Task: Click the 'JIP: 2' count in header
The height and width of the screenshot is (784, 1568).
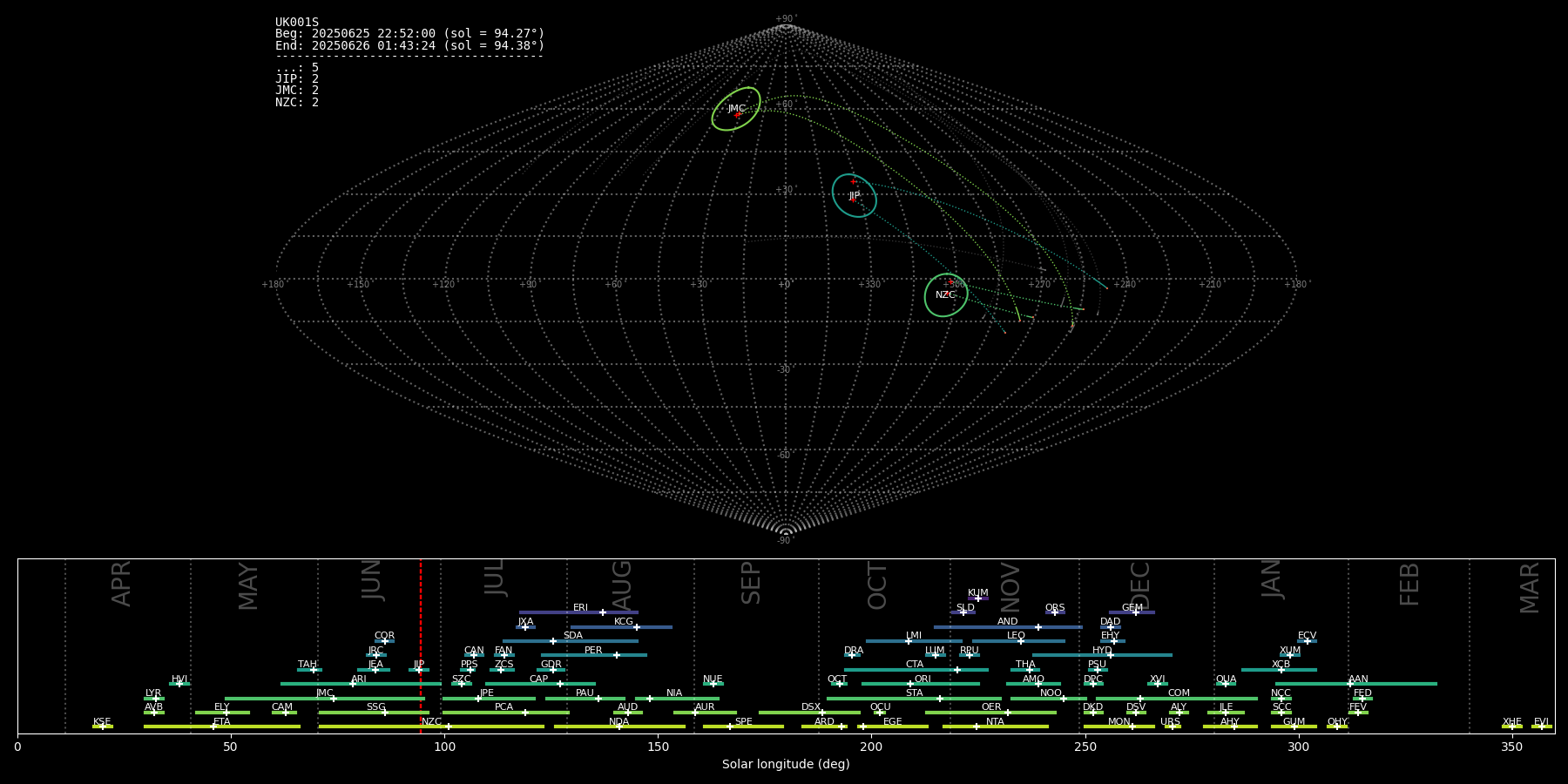Action: tap(297, 78)
